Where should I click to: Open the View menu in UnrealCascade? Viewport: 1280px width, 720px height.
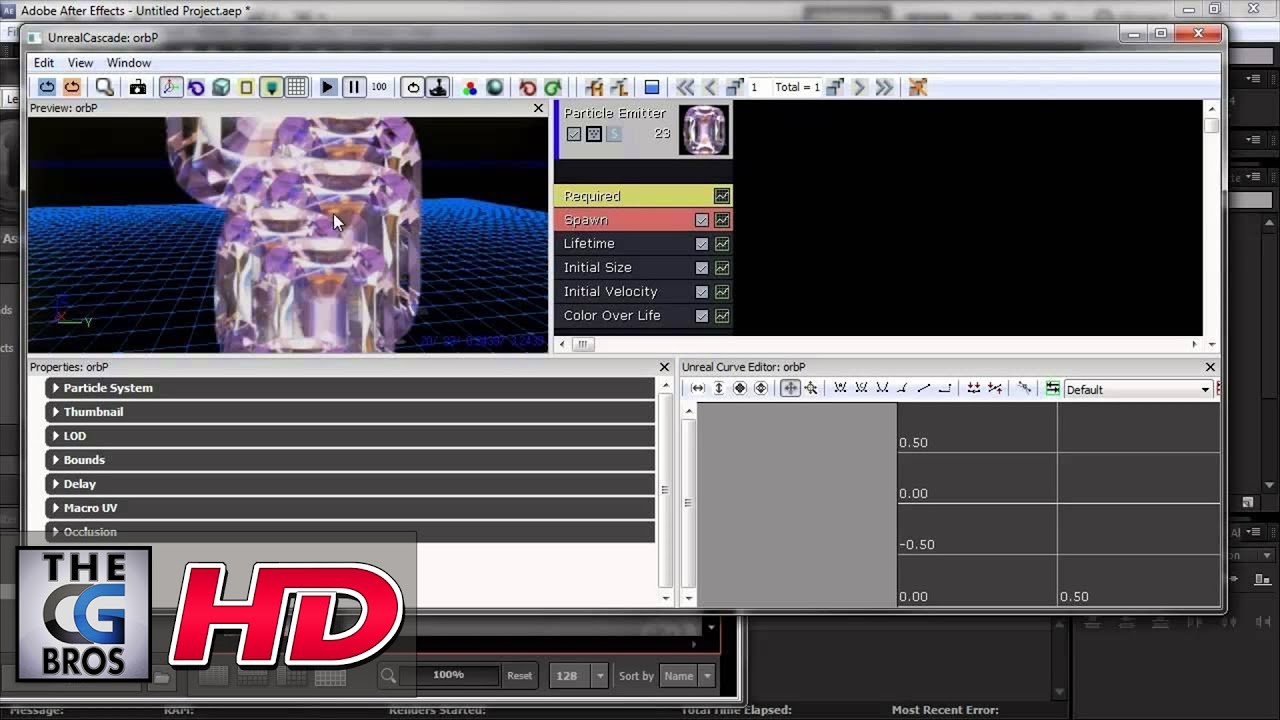coord(80,62)
